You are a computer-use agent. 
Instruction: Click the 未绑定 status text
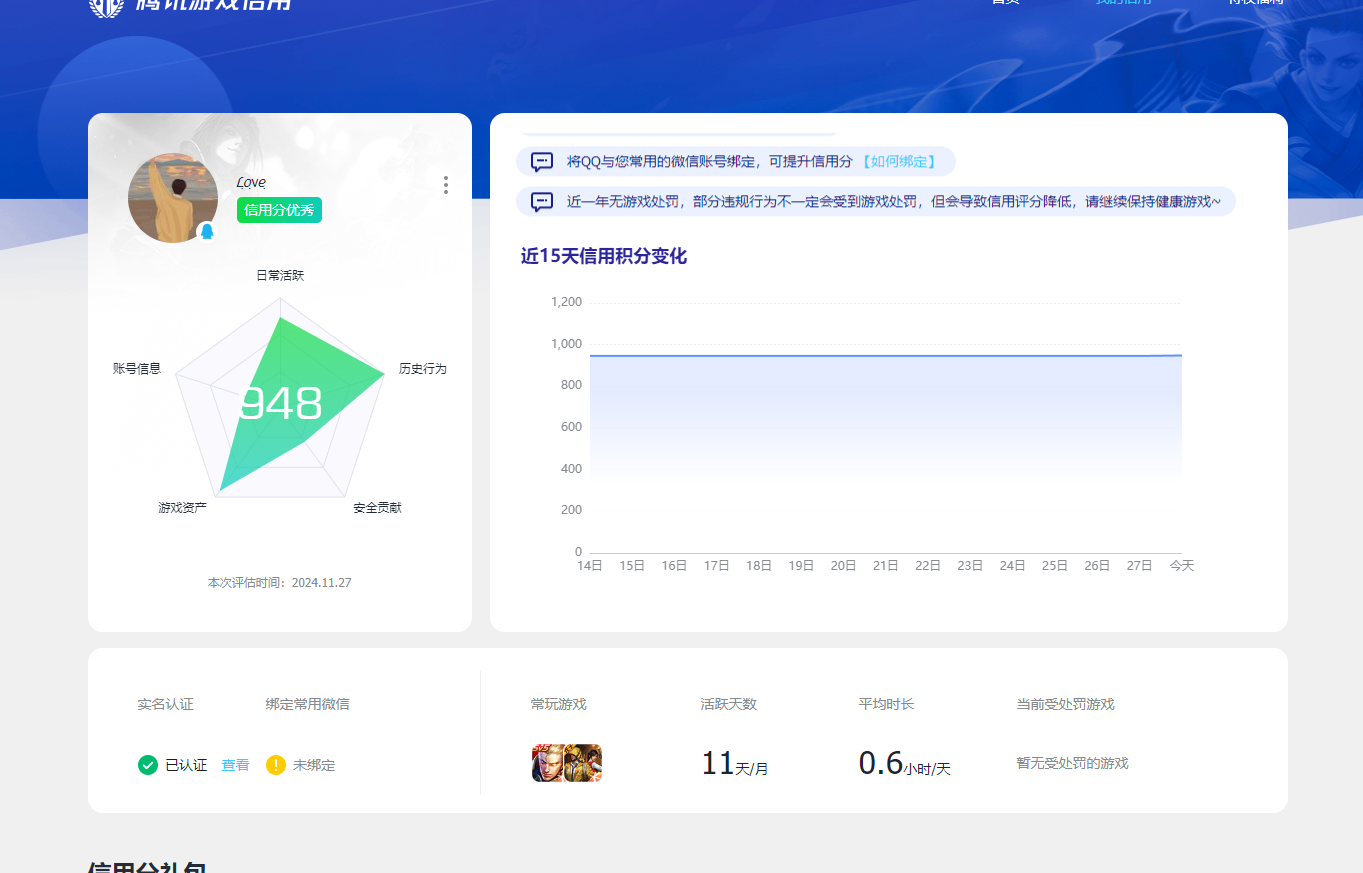point(314,765)
